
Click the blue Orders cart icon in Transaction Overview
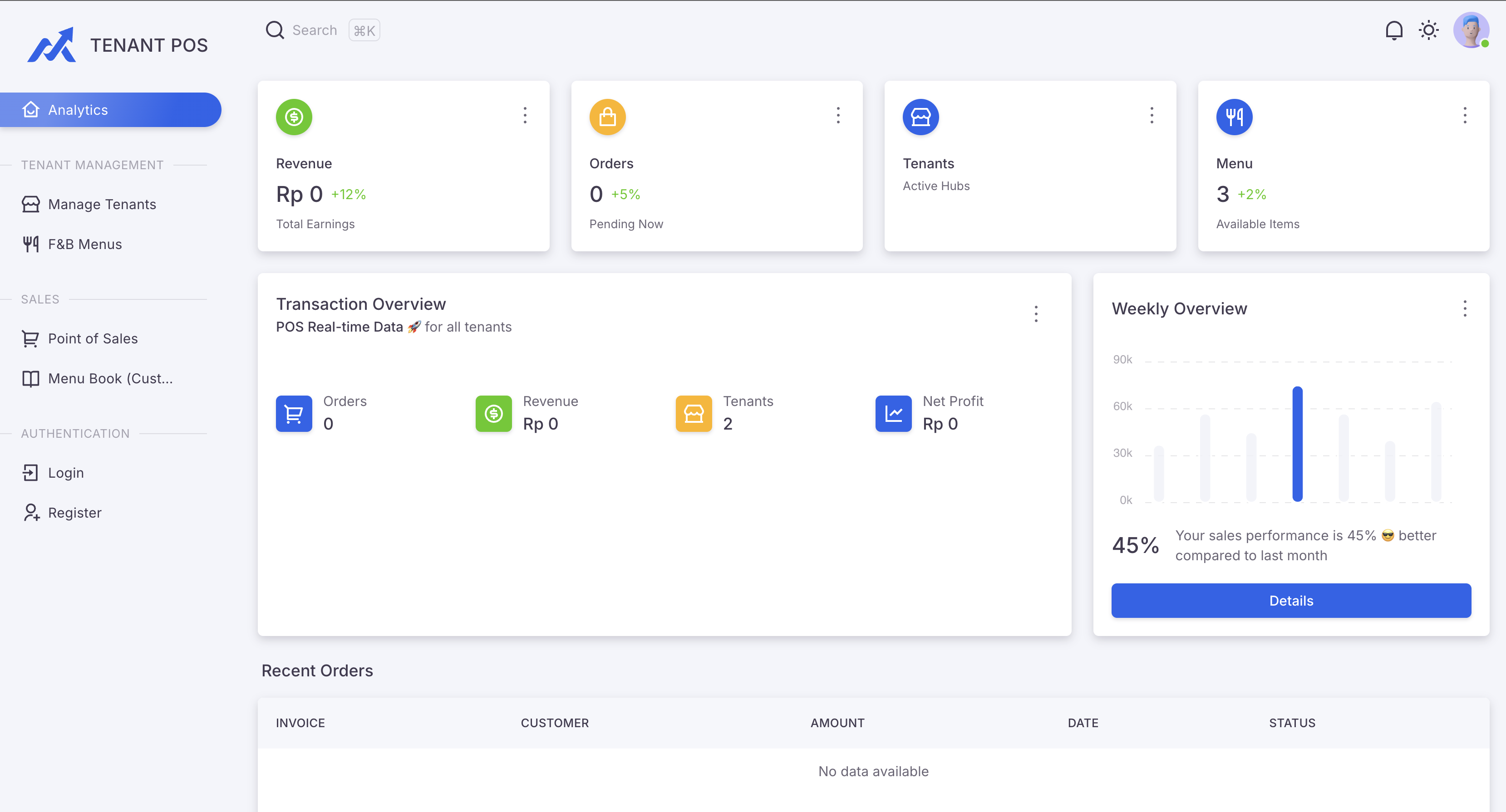pos(294,414)
